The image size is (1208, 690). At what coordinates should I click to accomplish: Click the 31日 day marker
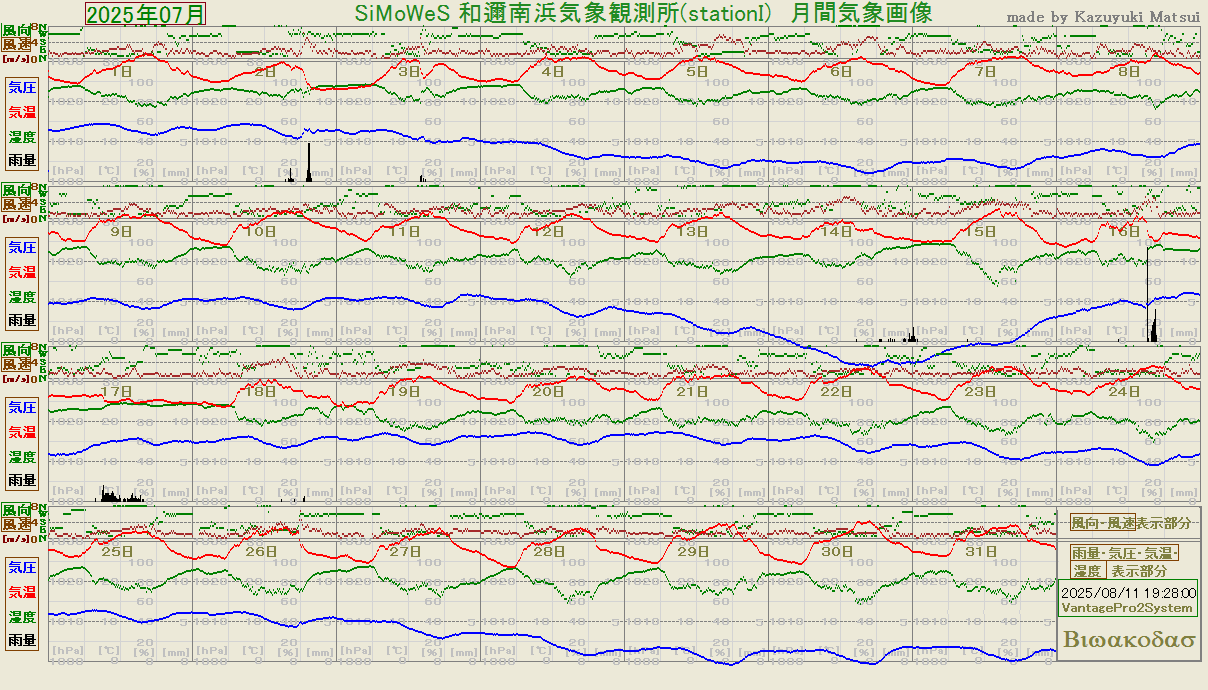[983, 551]
